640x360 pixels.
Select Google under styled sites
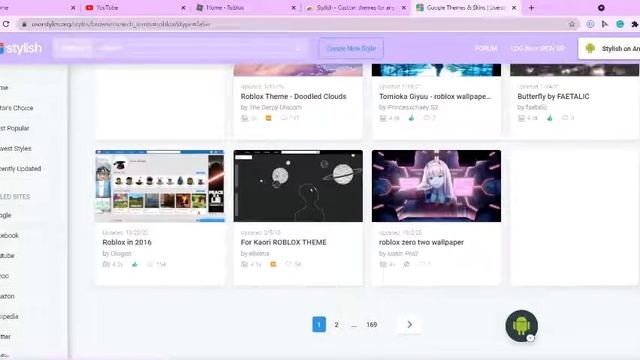(6, 215)
